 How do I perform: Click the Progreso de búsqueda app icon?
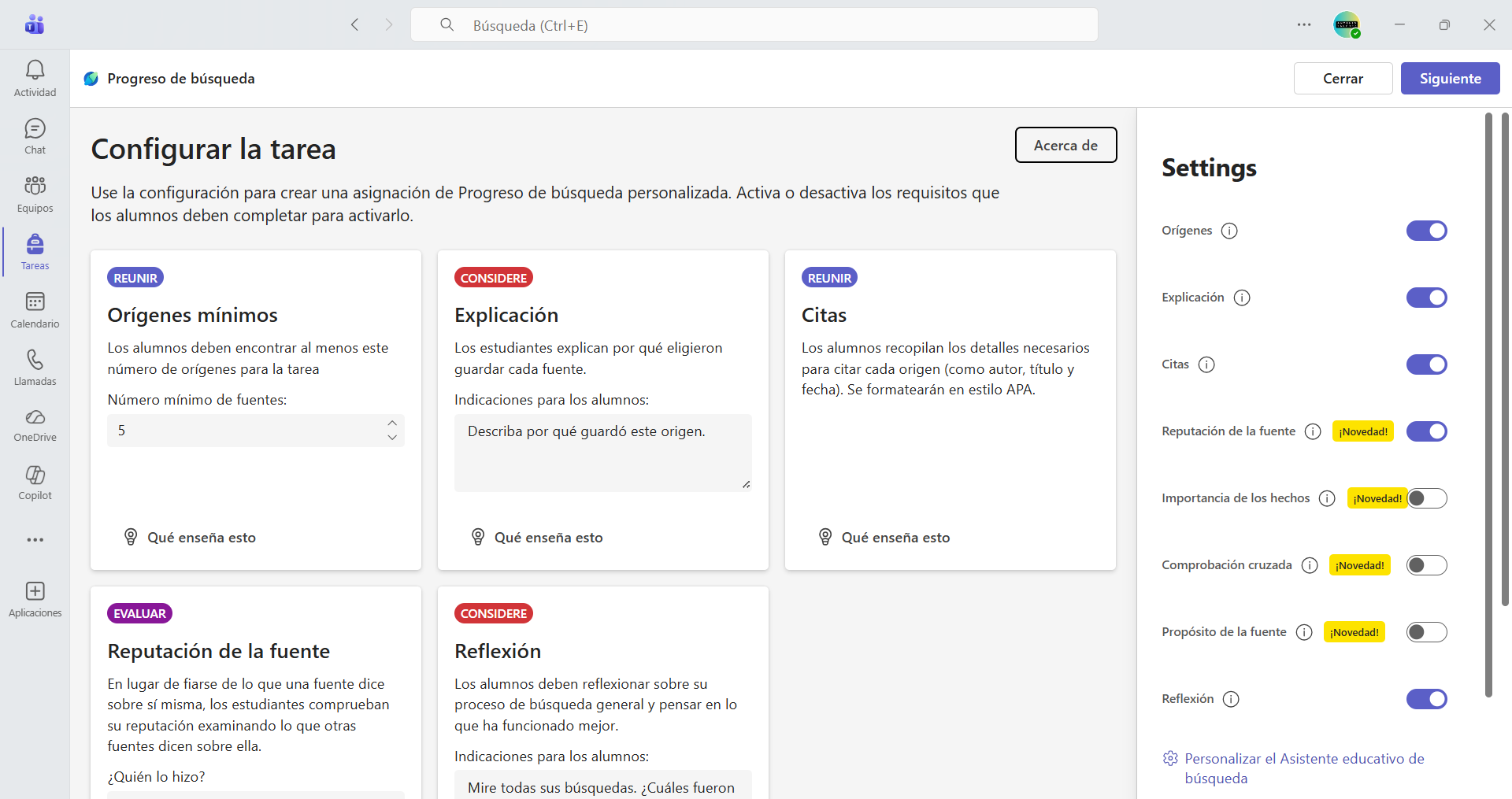[91, 79]
